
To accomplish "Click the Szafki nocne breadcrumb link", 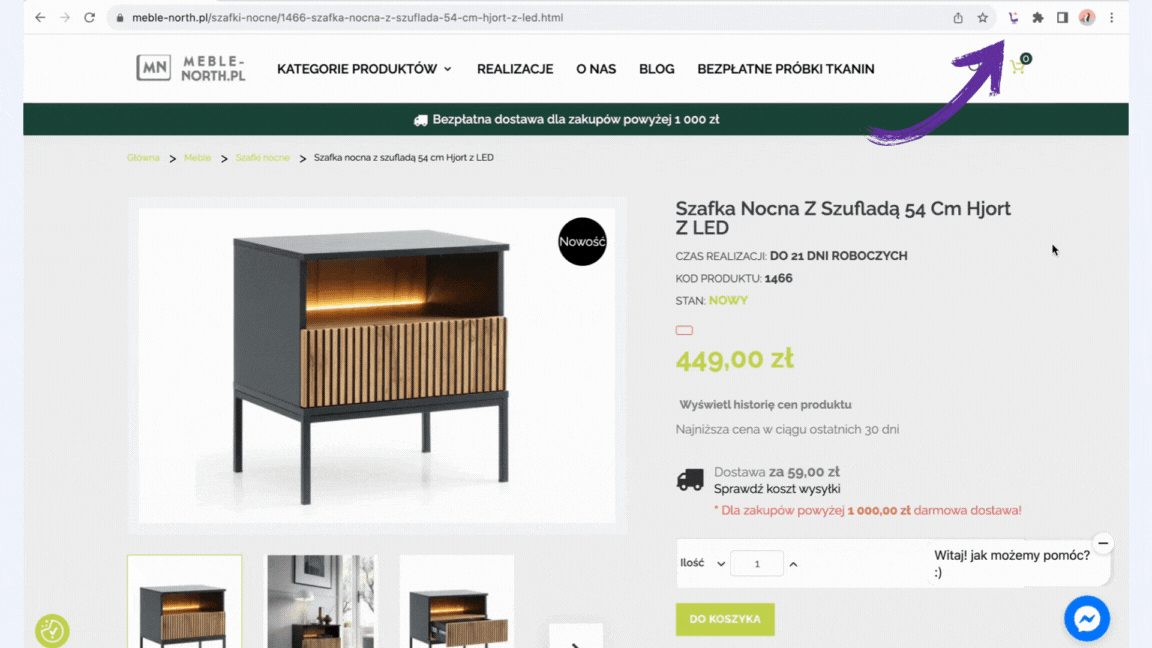I will click(x=262, y=158).
